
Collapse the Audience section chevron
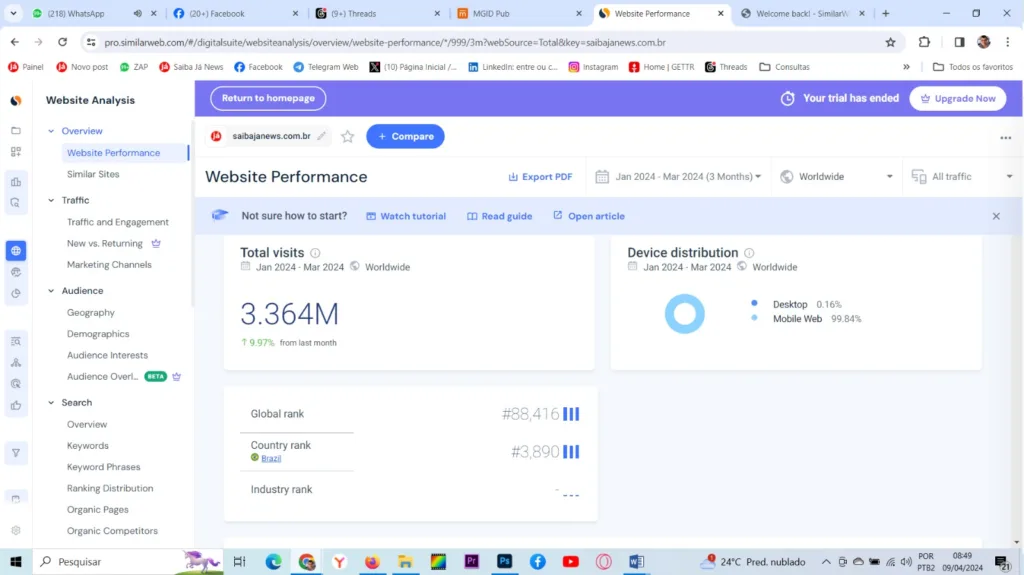click(51, 291)
